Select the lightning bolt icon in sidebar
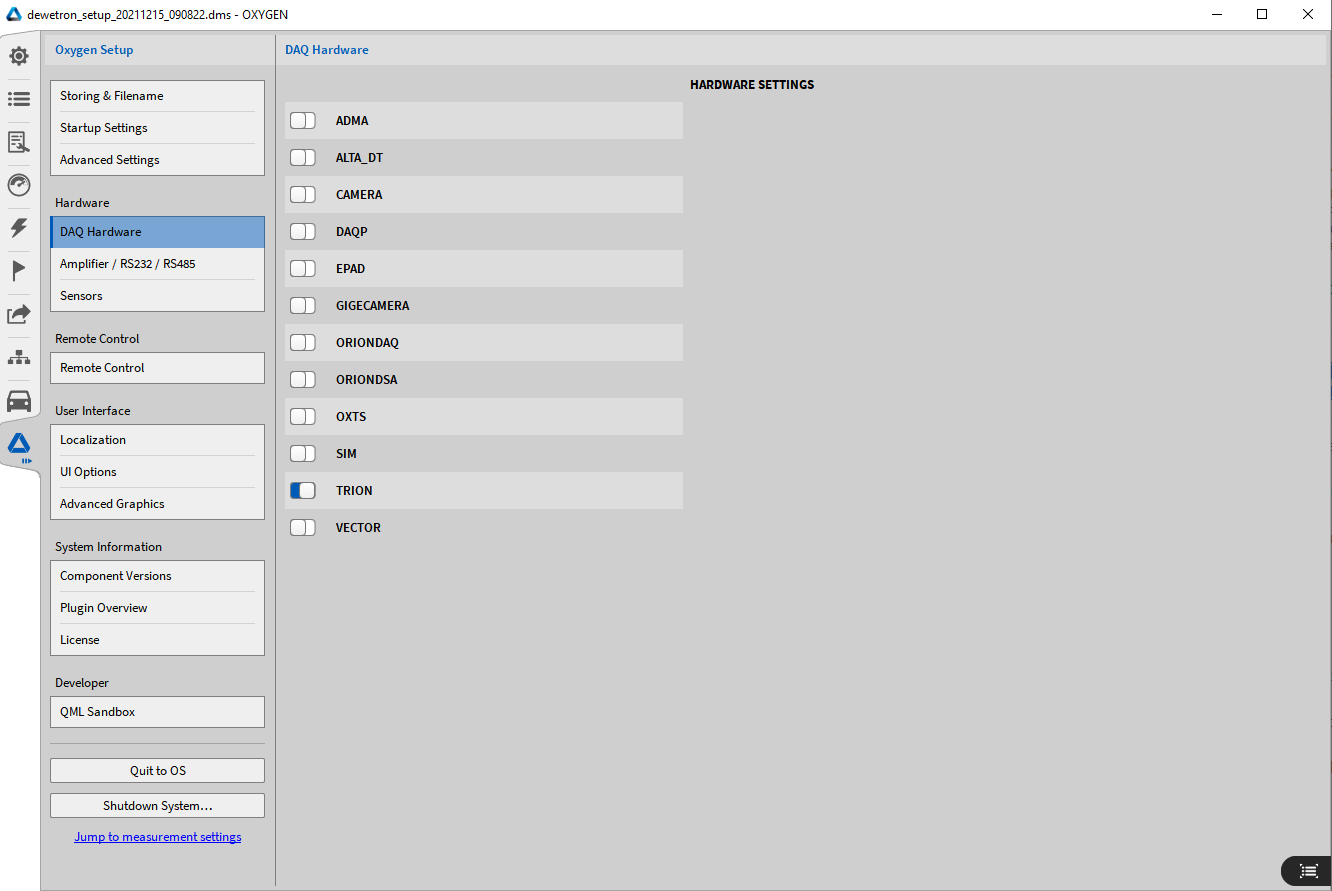The image size is (1332, 891). (19, 228)
